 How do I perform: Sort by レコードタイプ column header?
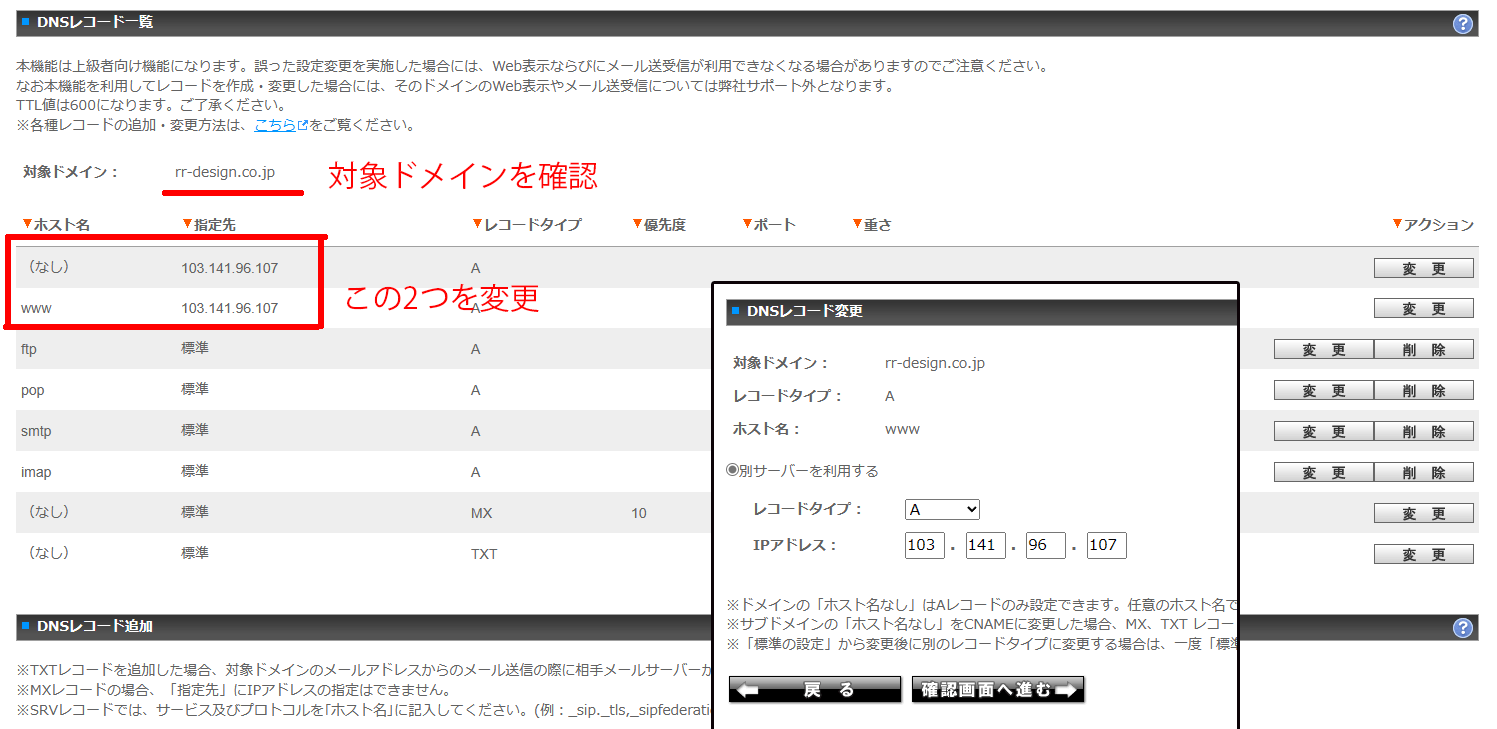coord(525,225)
